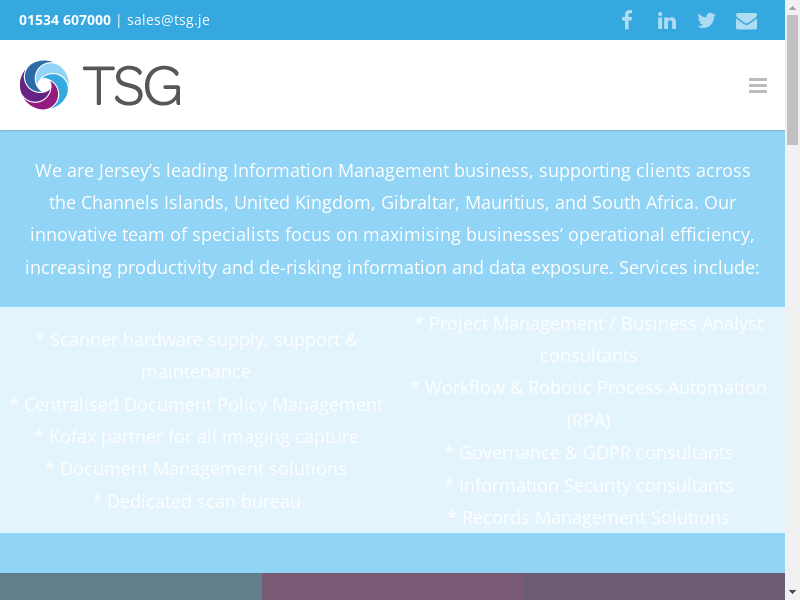Select the Scanner hardware supply text
The height and width of the screenshot is (600, 800).
pos(196,340)
